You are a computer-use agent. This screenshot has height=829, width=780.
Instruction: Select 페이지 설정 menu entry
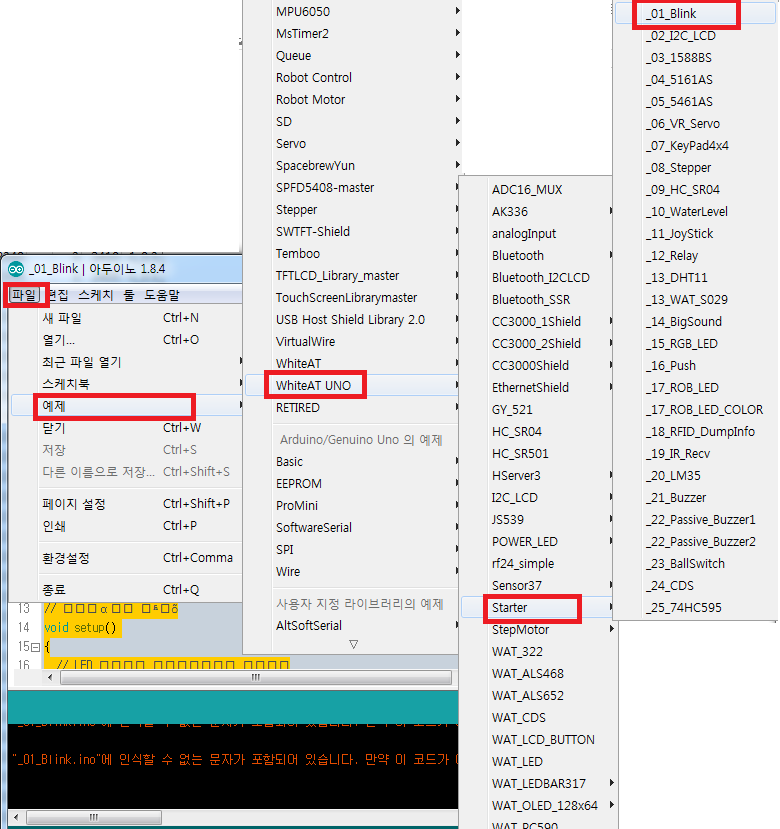[127, 504]
